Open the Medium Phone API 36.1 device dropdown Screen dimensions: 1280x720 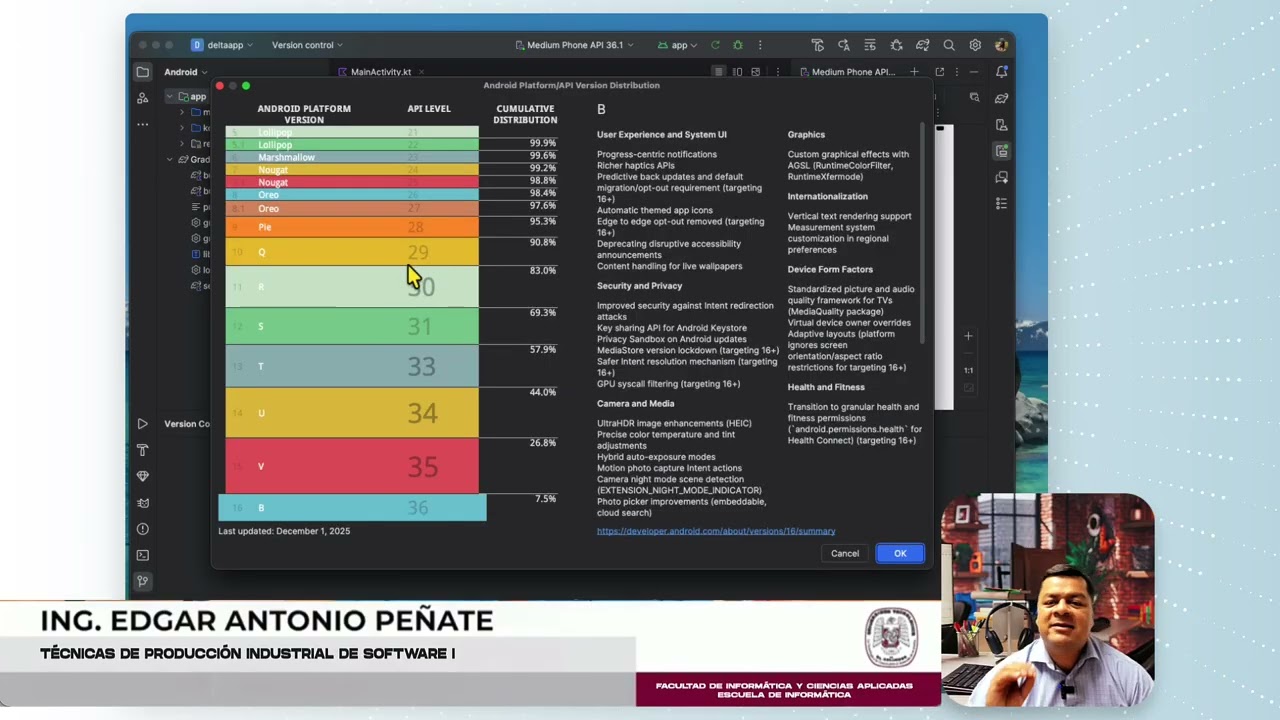(x=574, y=45)
